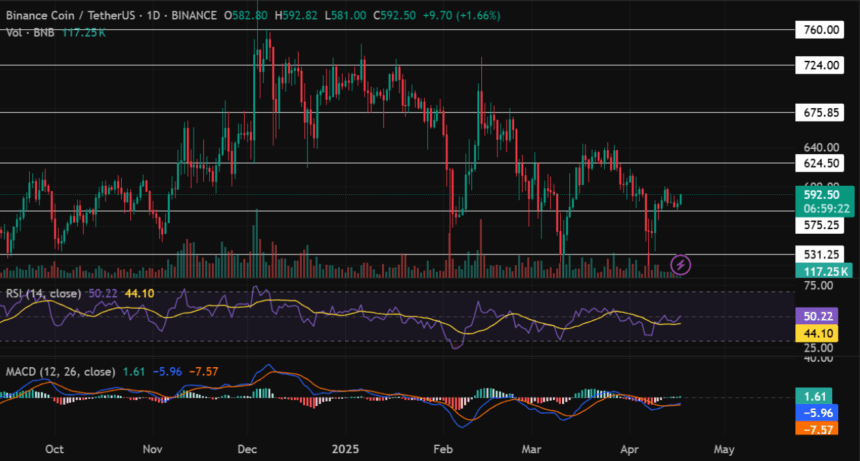860x461 pixels.
Task: Click the Dec label on time axis
Action: [247, 449]
